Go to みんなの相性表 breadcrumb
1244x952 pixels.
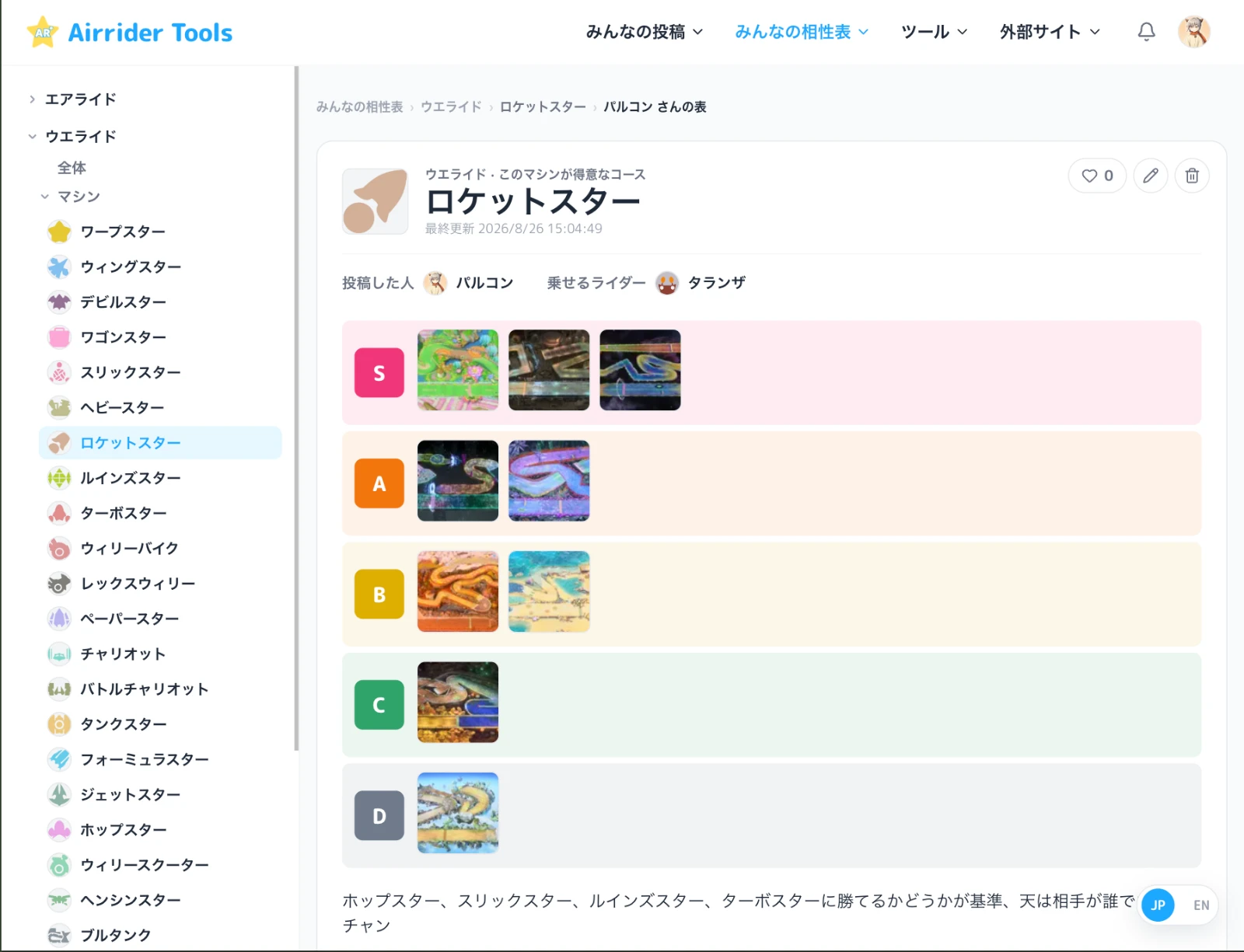[x=359, y=107]
